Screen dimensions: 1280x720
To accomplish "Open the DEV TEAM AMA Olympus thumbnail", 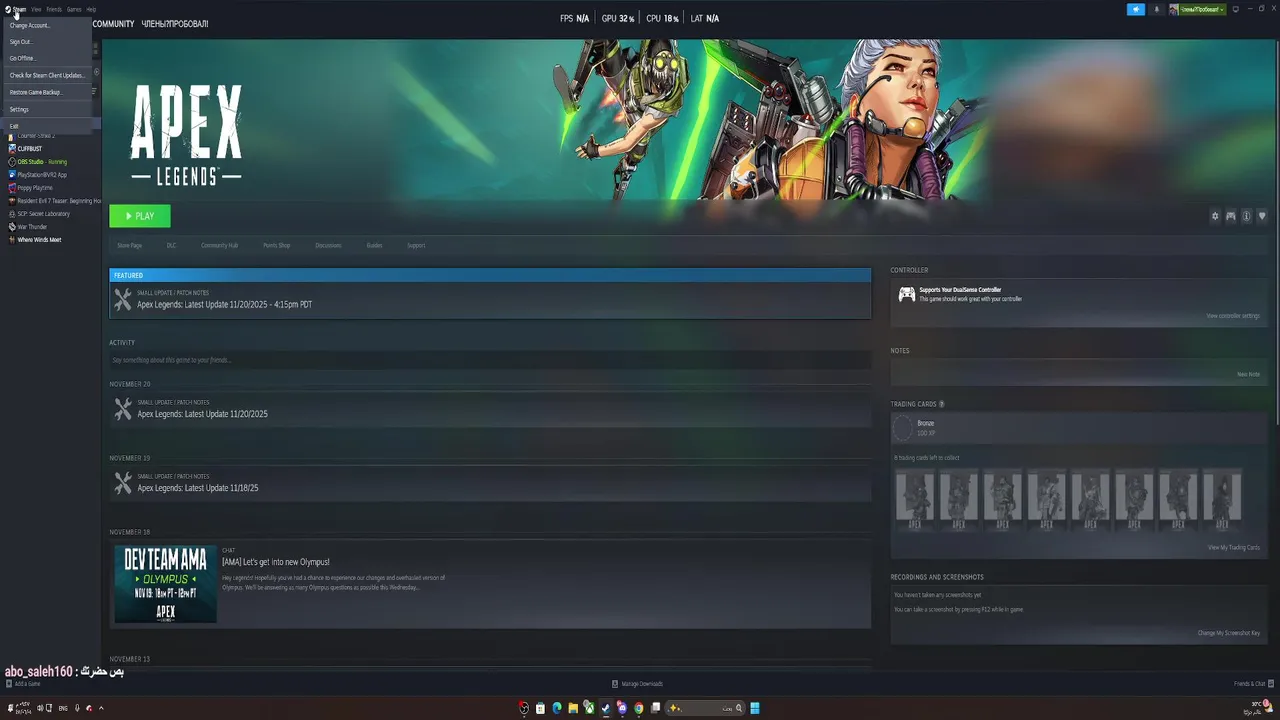I will pos(165,584).
